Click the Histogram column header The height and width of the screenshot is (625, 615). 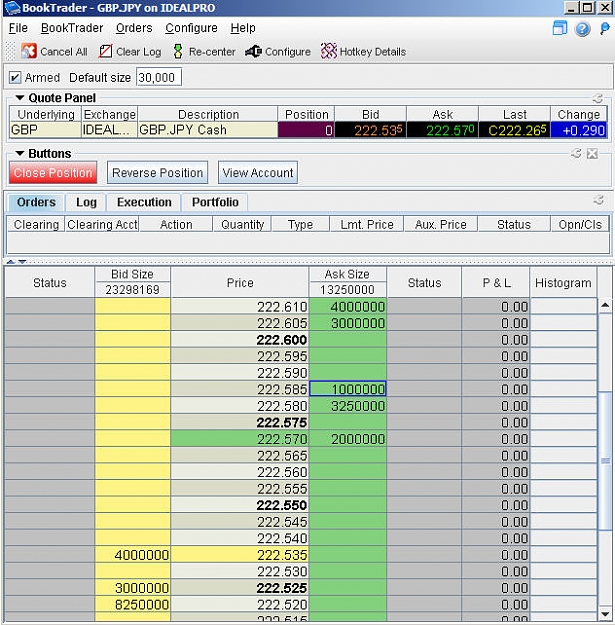(563, 283)
